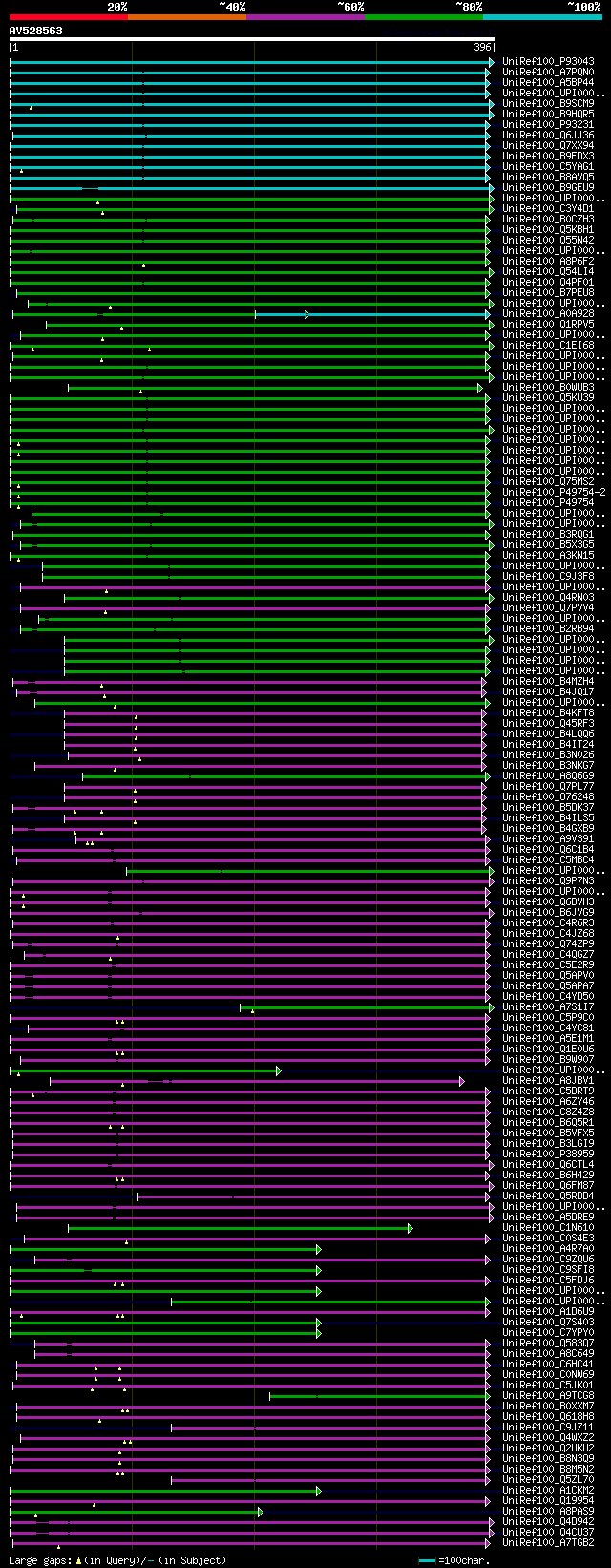Screen dimensions: 611x1568
Task: Open hit UniRef100_P93231
Action: tap(548, 125)
